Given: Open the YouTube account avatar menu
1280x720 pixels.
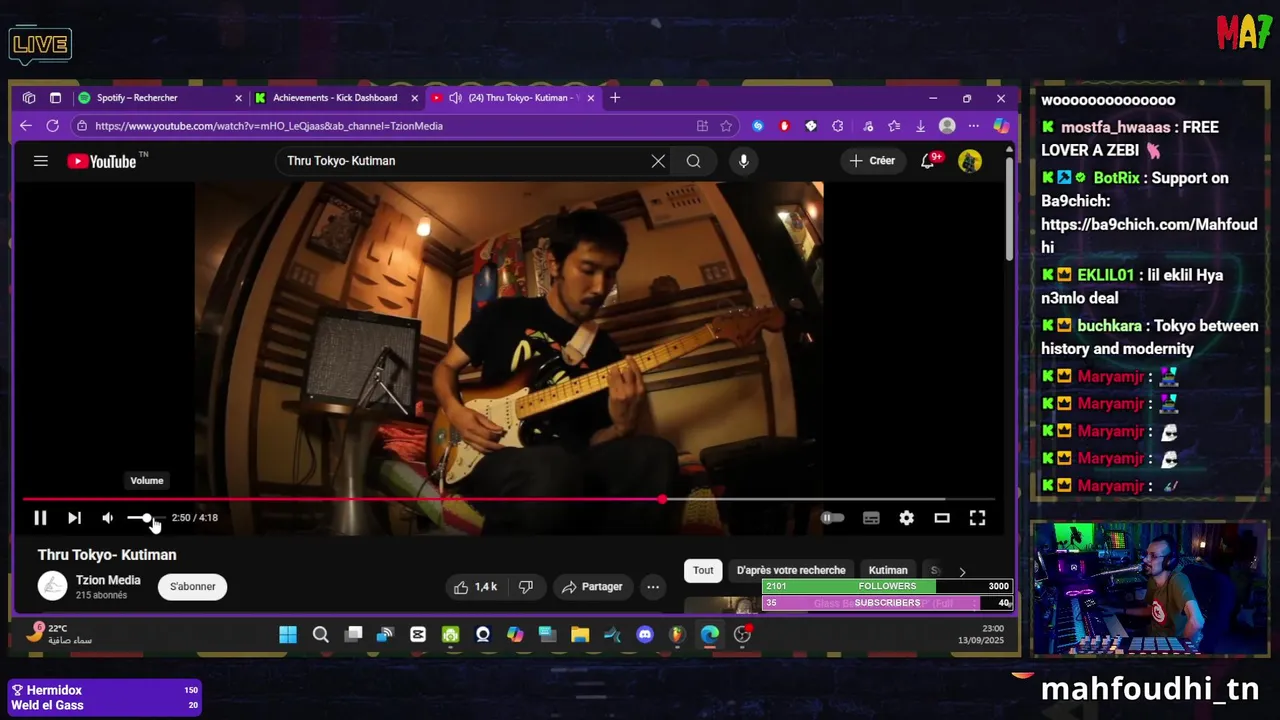Looking at the screenshot, I should tap(970, 161).
